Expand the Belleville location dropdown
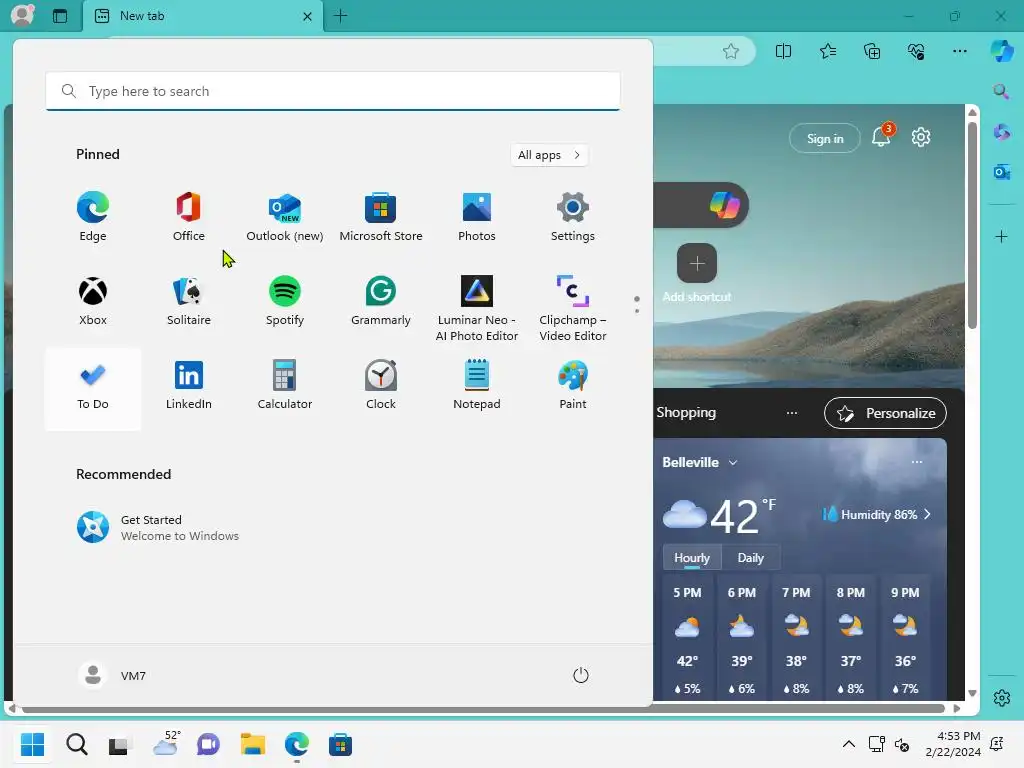 click(733, 462)
